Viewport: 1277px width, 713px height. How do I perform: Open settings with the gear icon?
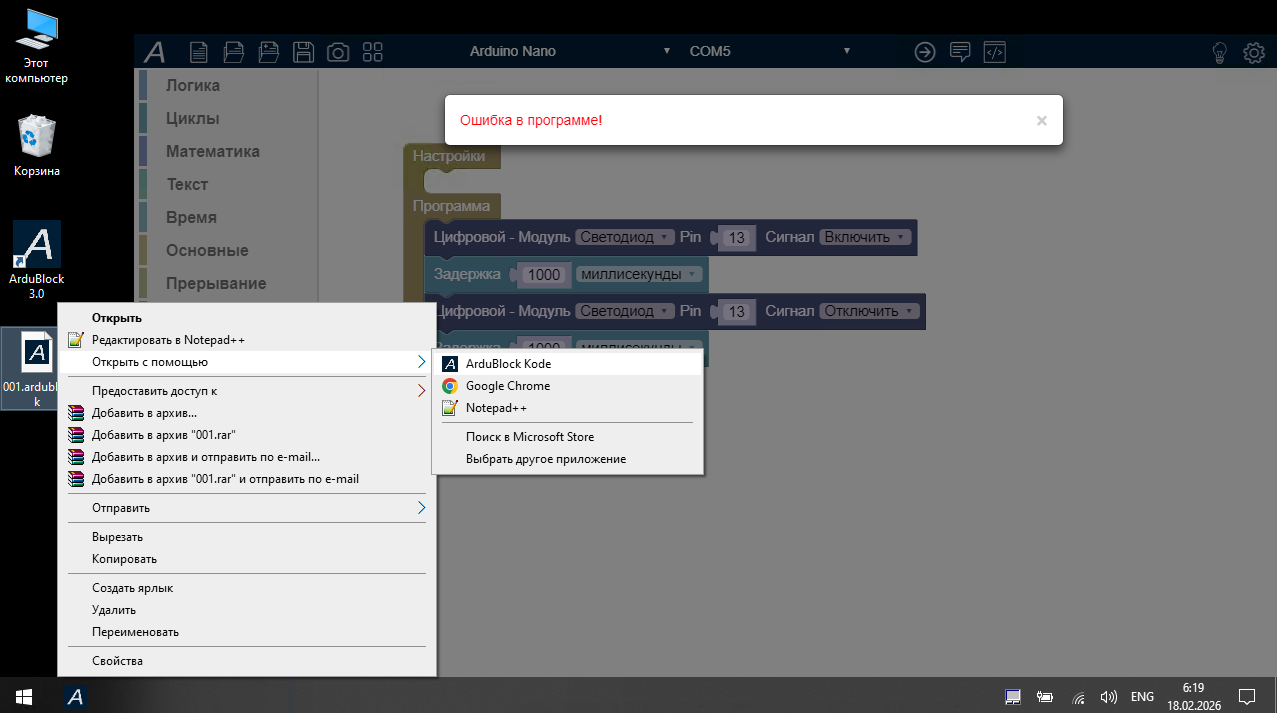[x=1253, y=52]
